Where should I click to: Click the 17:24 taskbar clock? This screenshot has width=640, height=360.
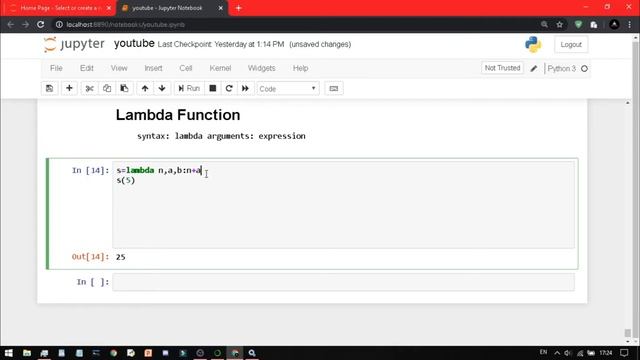pos(606,353)
